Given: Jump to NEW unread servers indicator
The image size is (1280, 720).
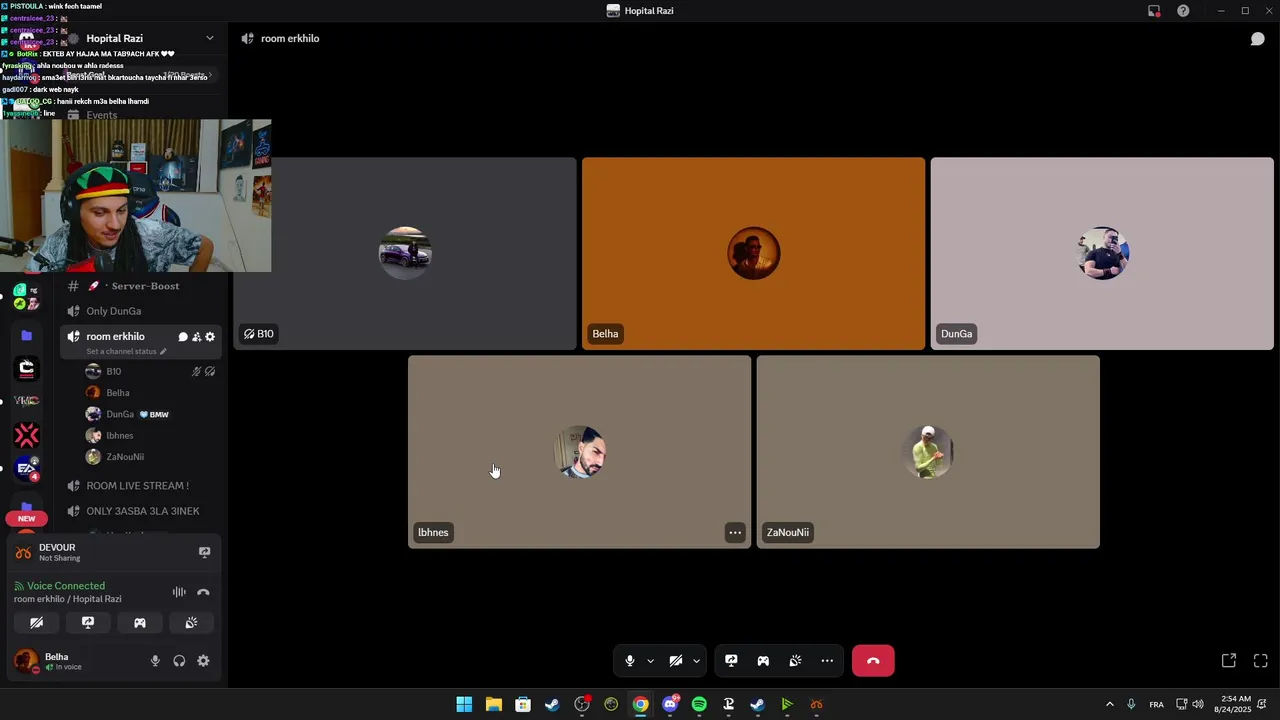Looking at the screenshot, I should pos(27,519).
